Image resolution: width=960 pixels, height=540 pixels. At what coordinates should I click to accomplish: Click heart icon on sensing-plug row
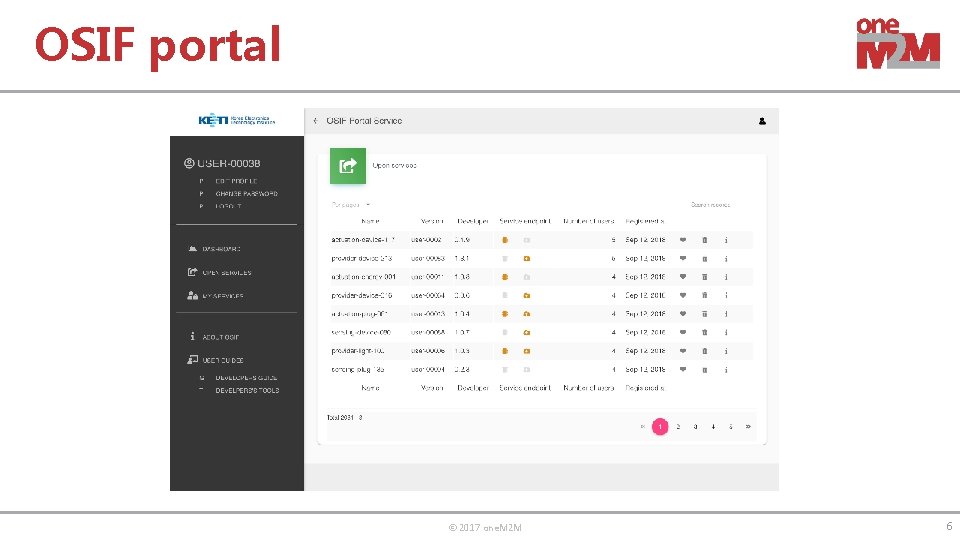683,369
